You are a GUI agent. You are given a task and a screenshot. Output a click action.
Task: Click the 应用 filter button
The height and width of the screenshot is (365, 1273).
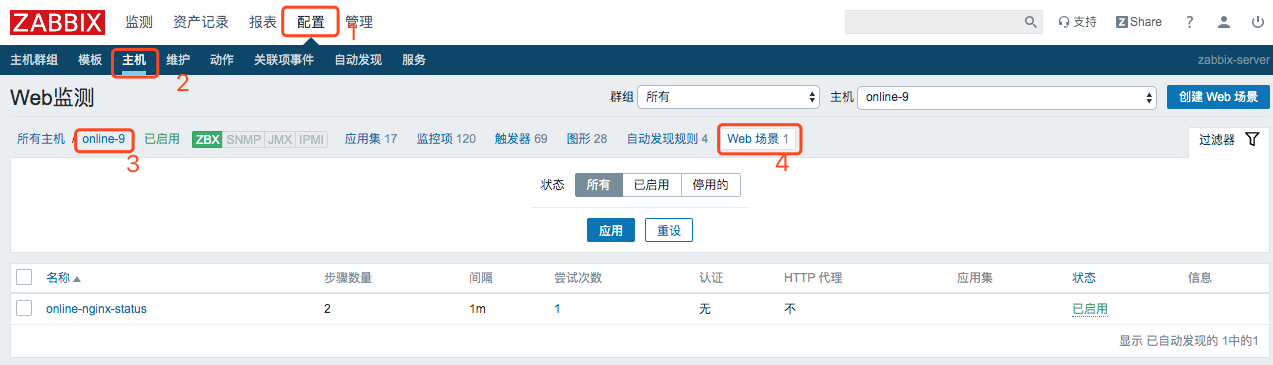[610, 230]
